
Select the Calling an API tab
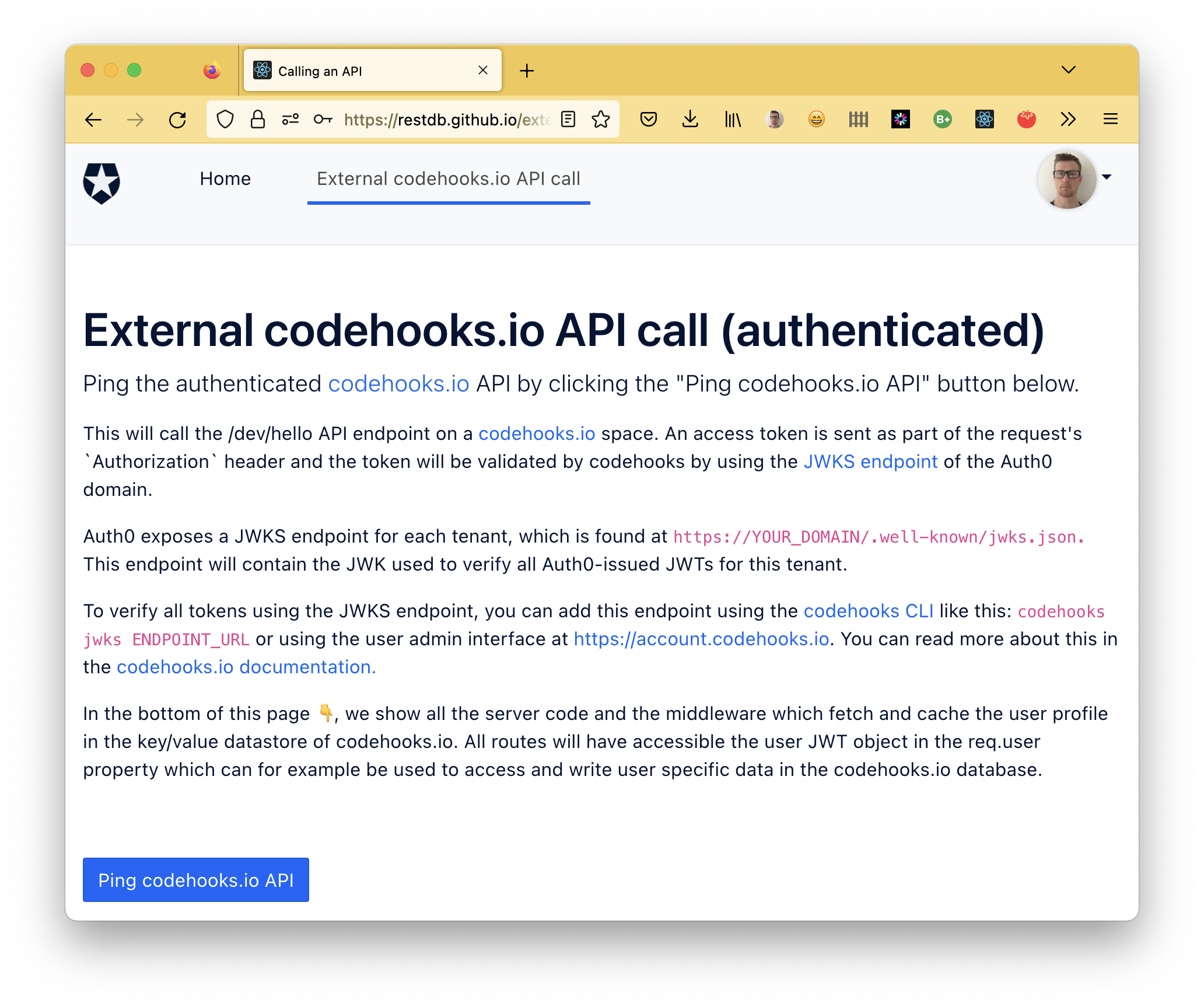[373, 71]
